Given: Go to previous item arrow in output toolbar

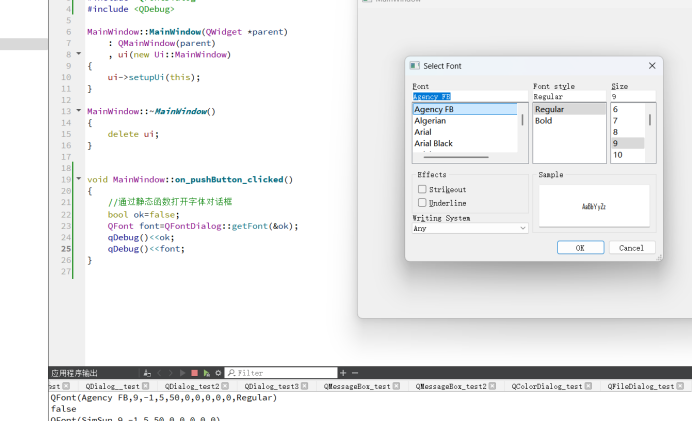Looking at the screenshot, I should point(159,373).
